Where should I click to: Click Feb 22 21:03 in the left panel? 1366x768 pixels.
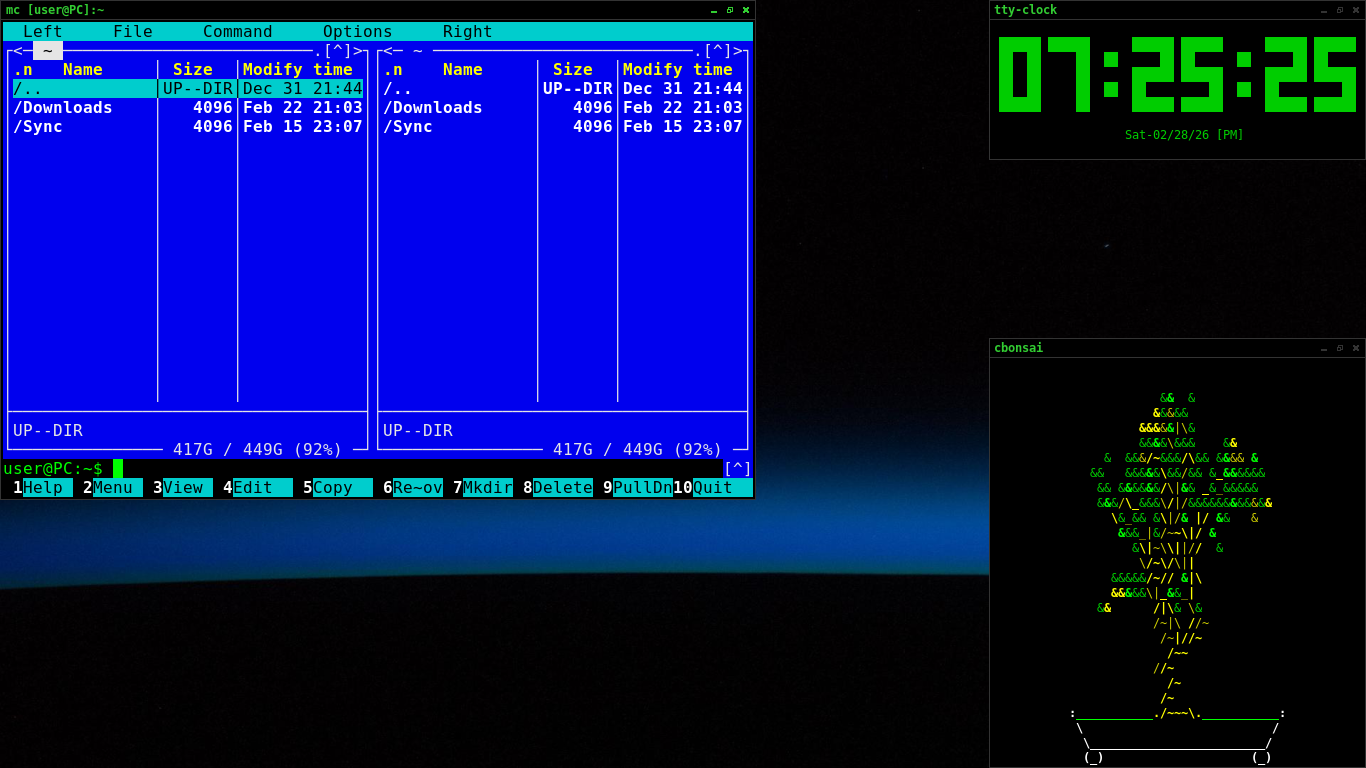click(x=303, y=108)
